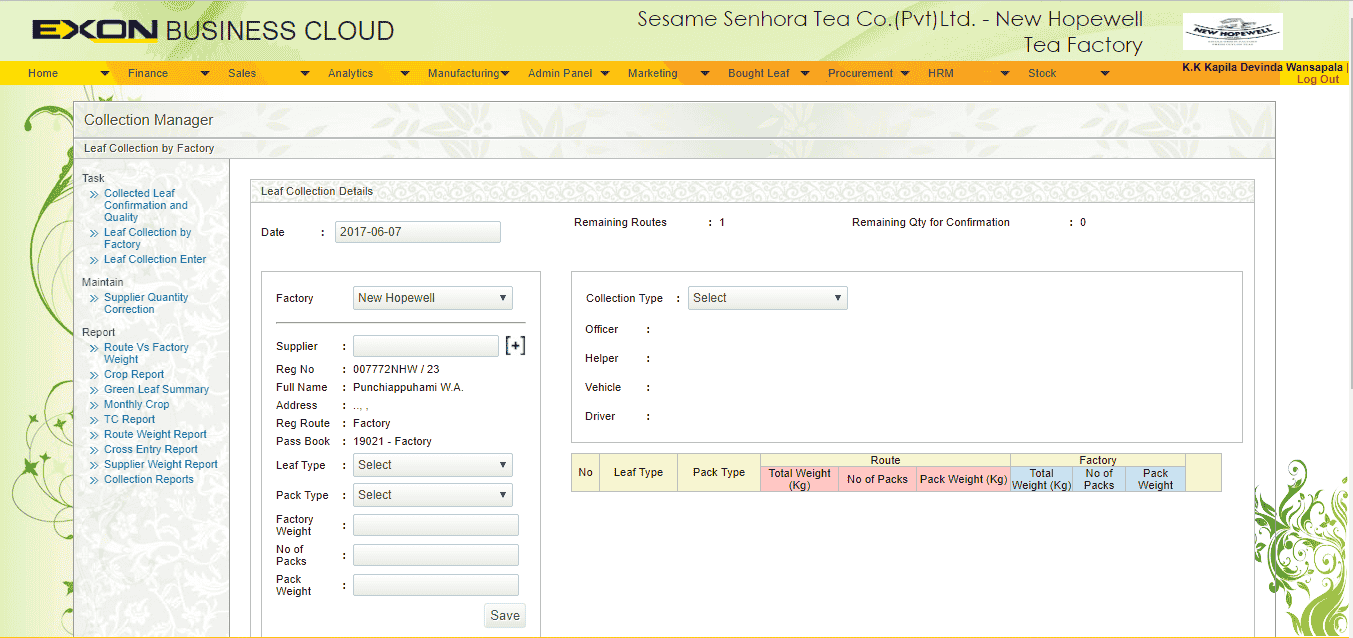
Task: Click the EXON Business Cloud logo
Action: [x=213, y=31]
